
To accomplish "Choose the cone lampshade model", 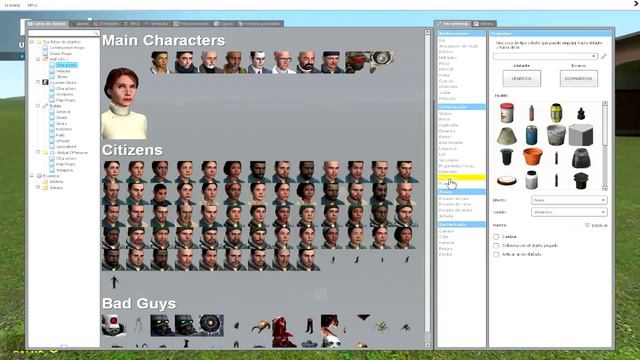I will [x=507, y=136].
